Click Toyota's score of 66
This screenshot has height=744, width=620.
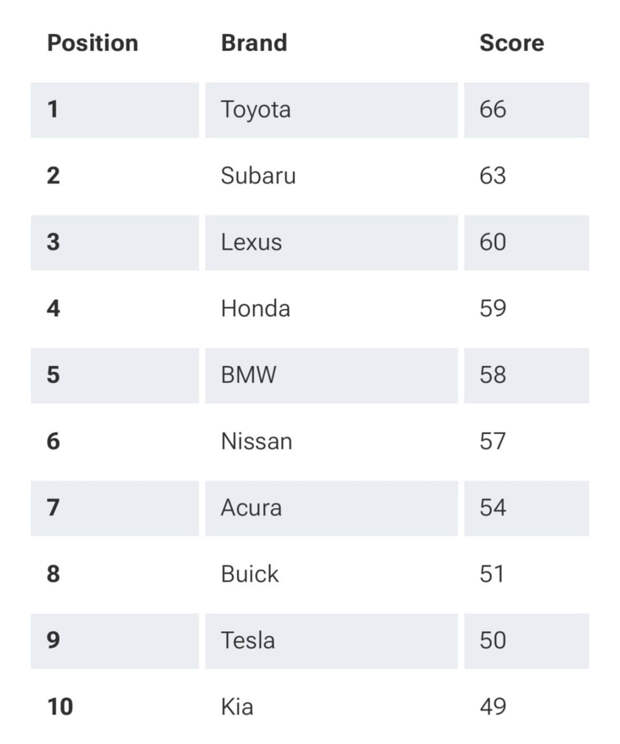[x=493, y=109]
